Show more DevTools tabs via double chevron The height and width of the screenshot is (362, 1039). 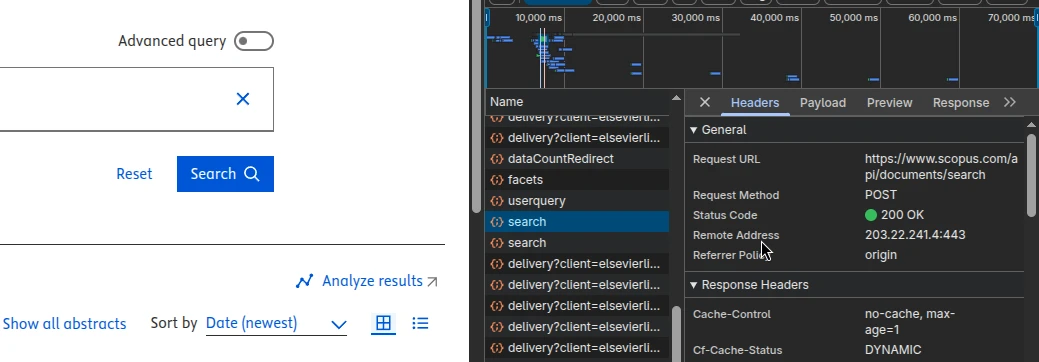1010,102
